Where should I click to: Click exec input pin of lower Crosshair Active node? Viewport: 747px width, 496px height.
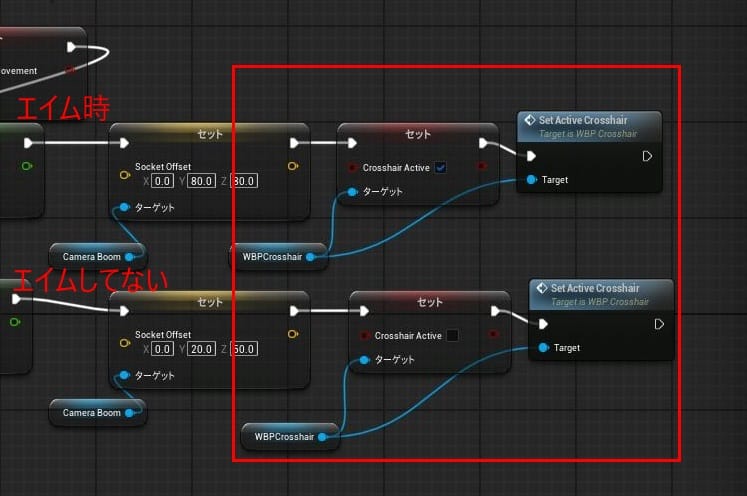click(x=364, y=311)
